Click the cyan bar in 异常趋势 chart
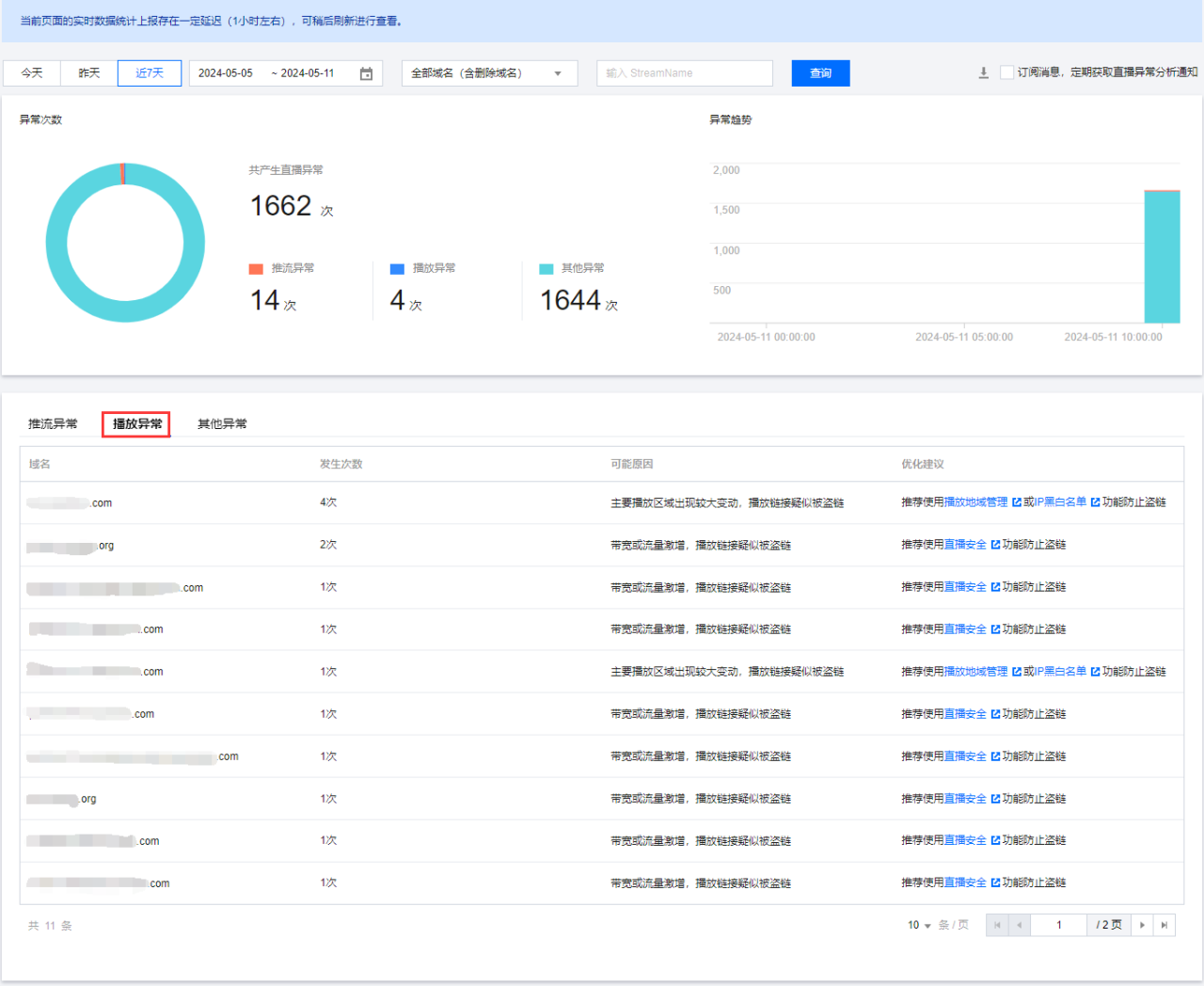Screen dimensions: 1204x986 coord(1162,257)
